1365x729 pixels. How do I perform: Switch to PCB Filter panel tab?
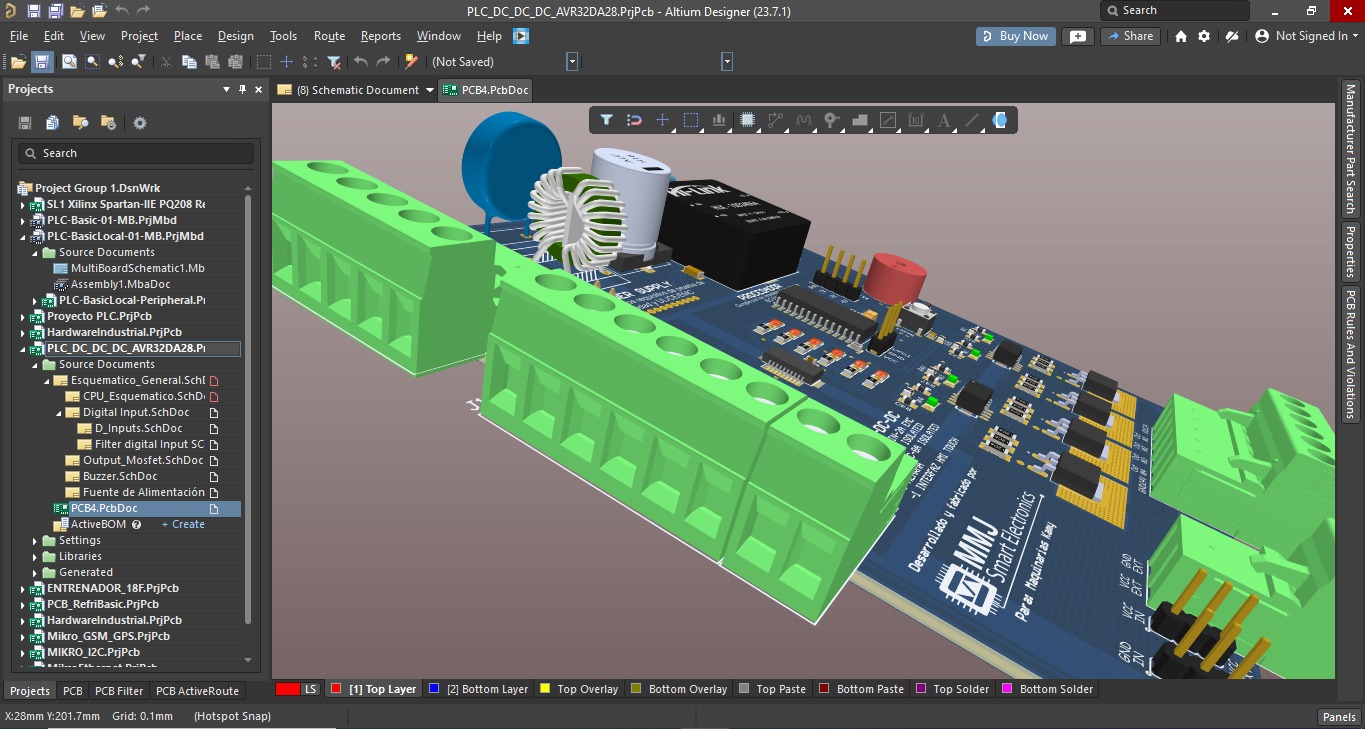pos(119,691)
